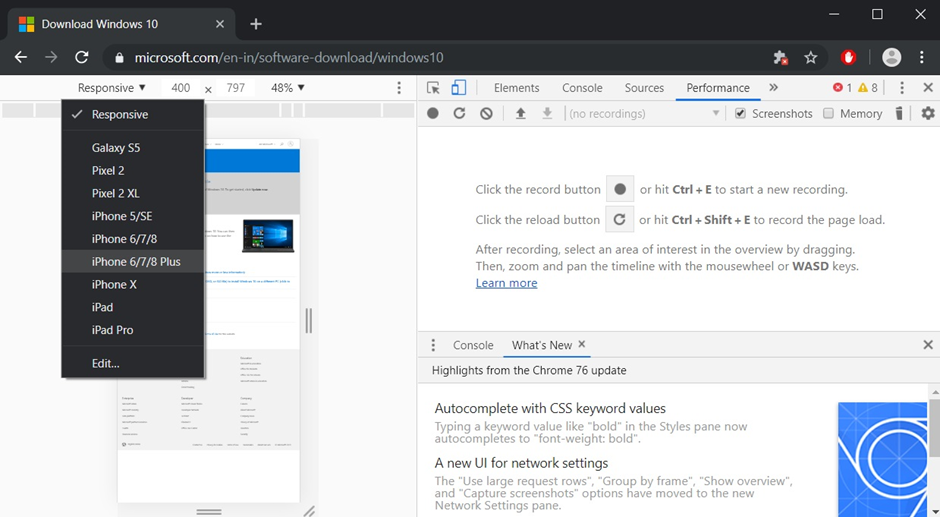Activate the inspect element picker icon
This screenshot has height=517, width=940.
[x=433, y=88]
